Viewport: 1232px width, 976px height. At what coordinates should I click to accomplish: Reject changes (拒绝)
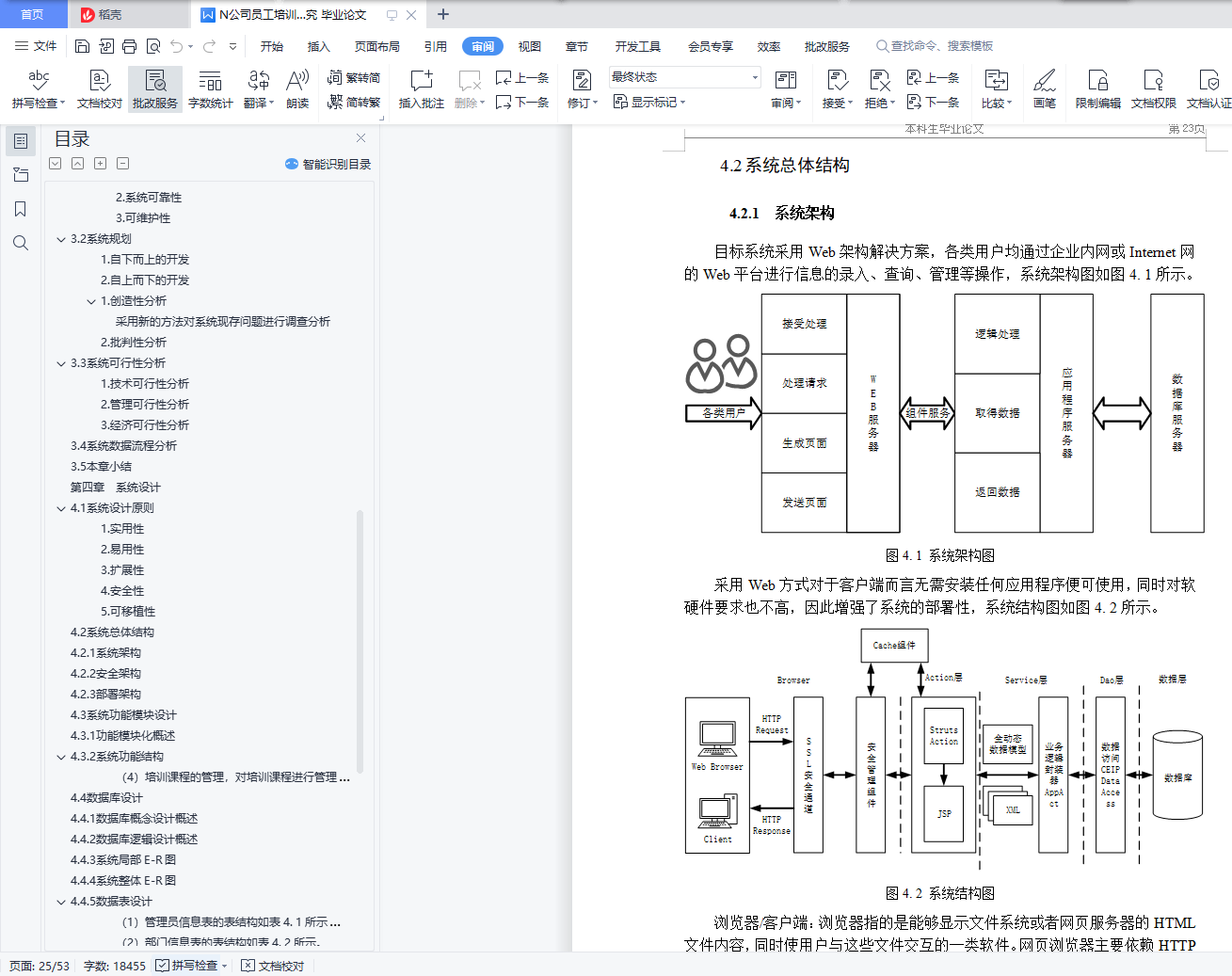click(x=880, y=89)
